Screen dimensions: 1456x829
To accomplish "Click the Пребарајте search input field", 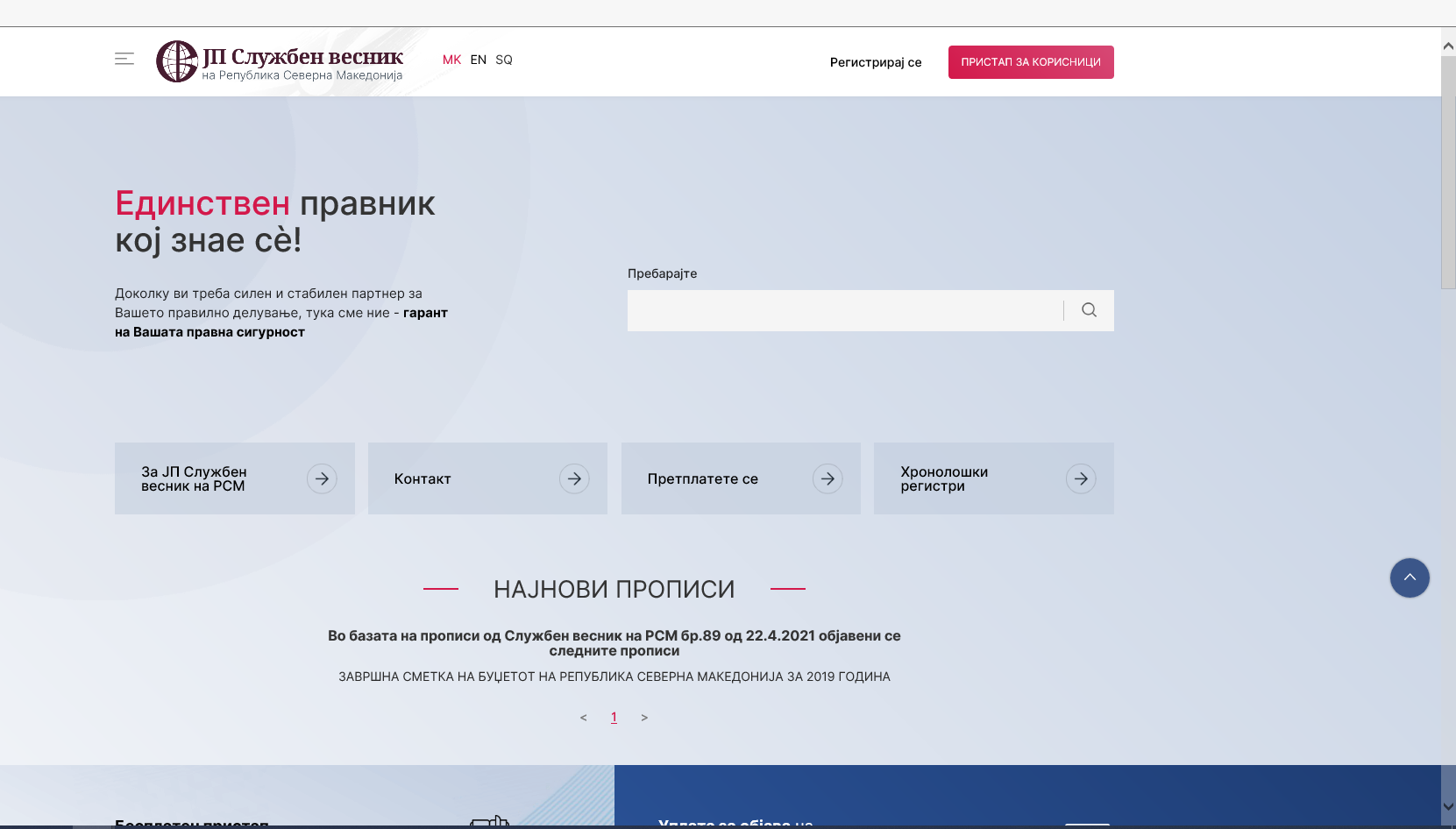I will (844, 310).
